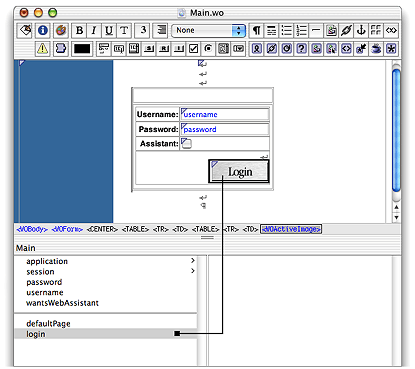The height and width of the screenshot is (369, 415).
Task: Click the insert checkbox toolbar icon
Action: click(x=193, y=49)
